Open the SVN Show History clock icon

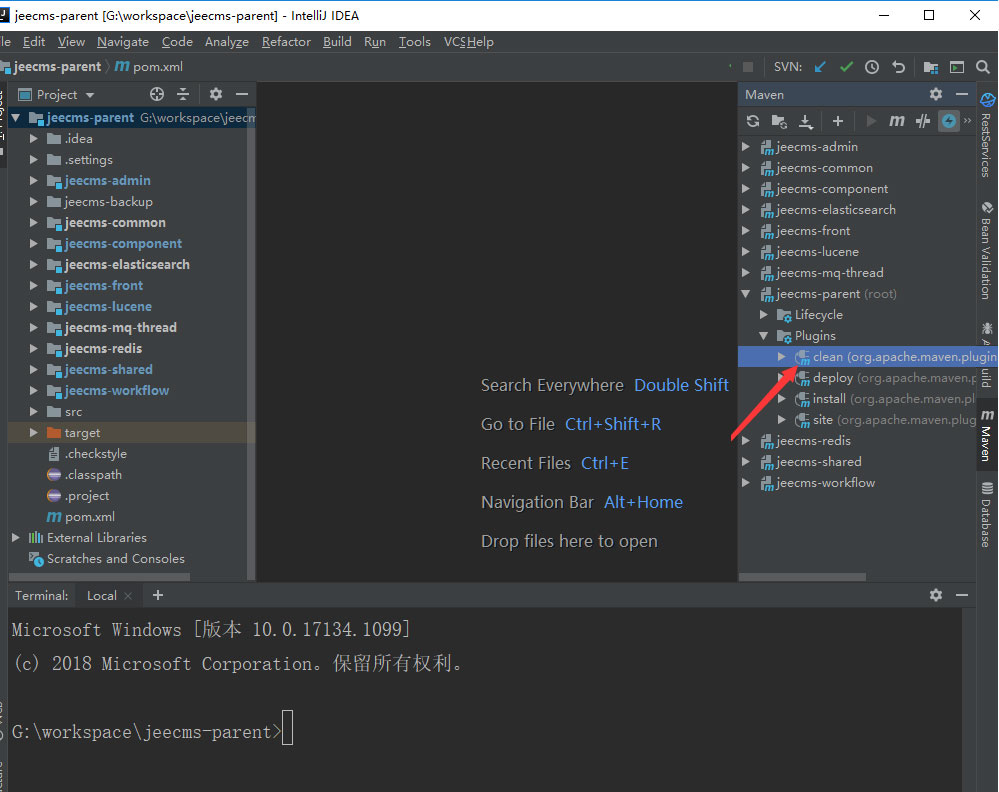tap(872, 67)
